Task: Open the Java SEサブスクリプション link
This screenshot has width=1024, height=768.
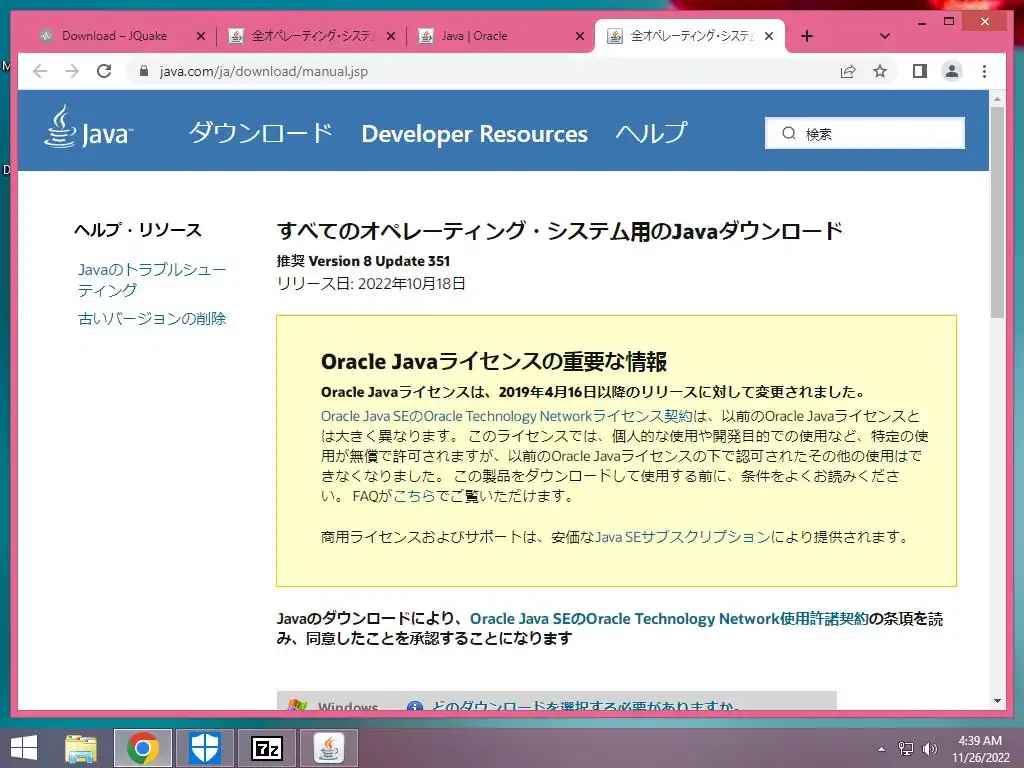Action: [682, 537]
